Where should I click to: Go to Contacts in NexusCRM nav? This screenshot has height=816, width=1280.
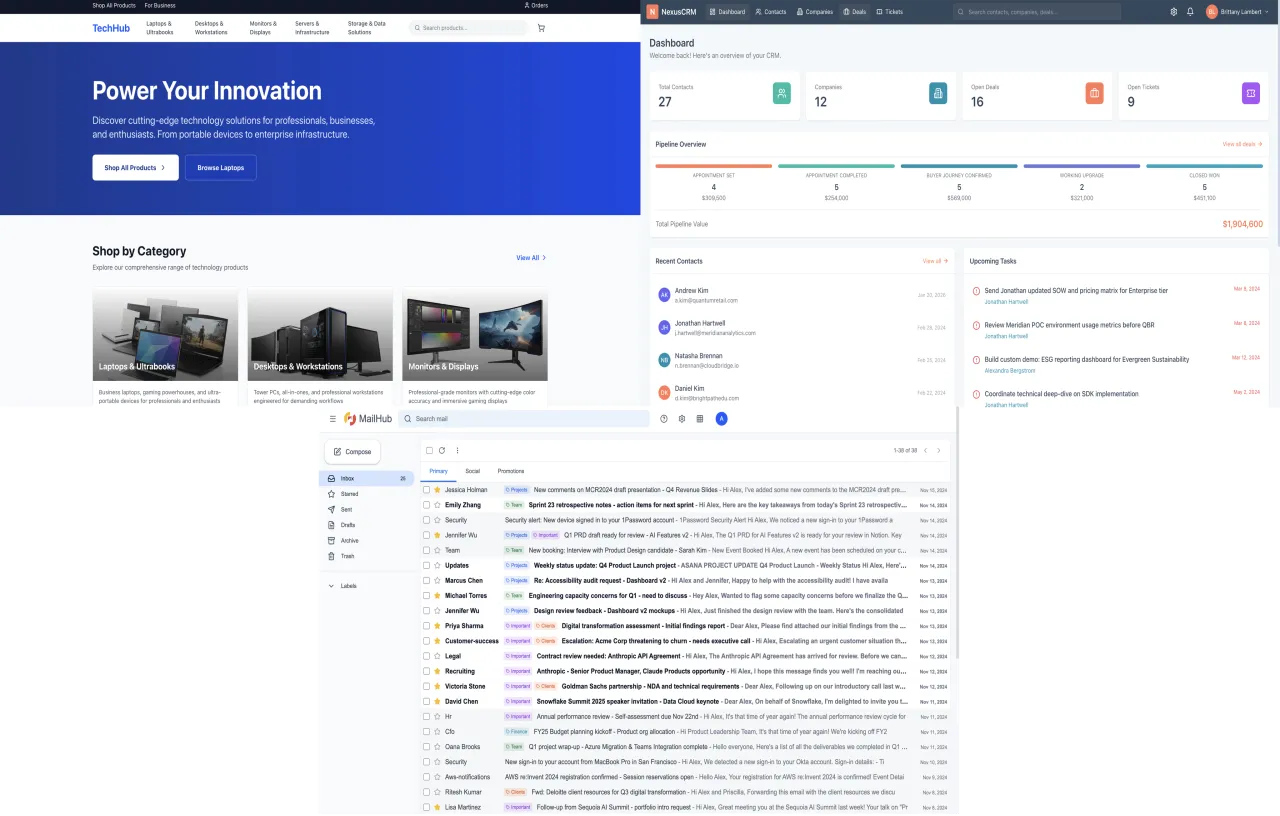[x=770, y=12]
